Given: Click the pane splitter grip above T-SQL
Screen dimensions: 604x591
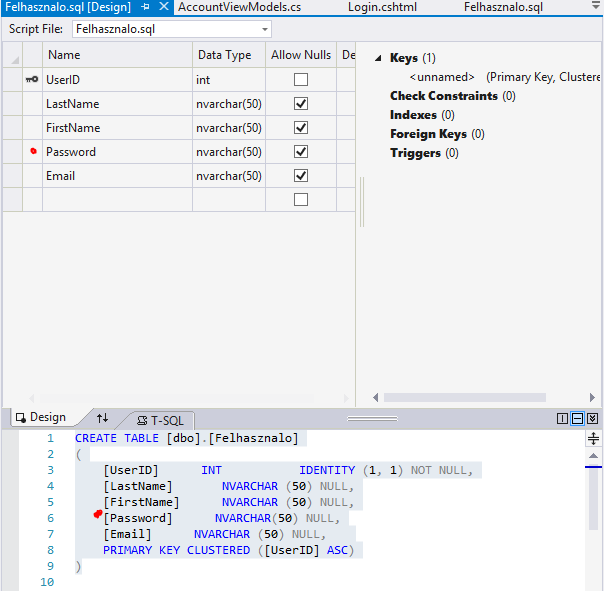Looking at the screenshot, I should coord(372,418).
